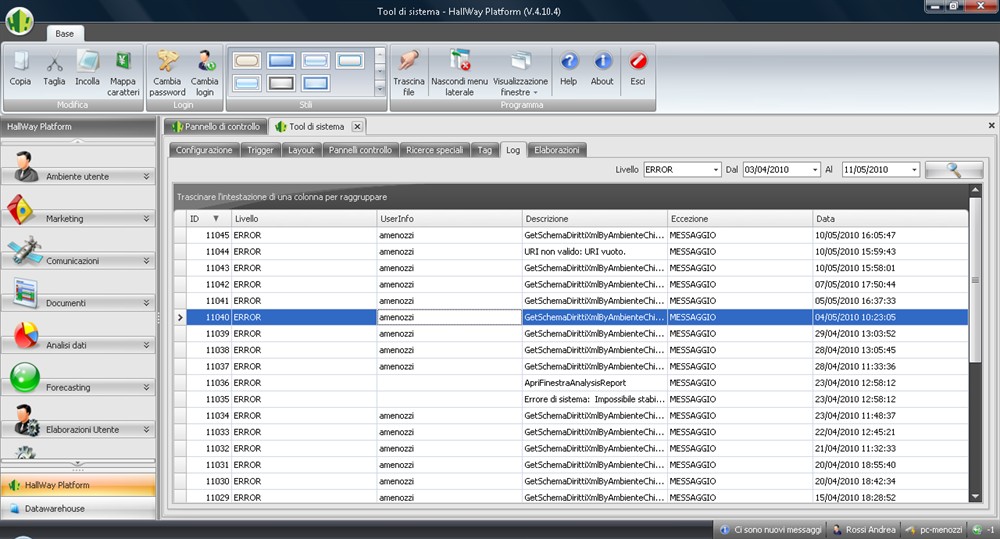Click the new messages info icon in status bar
1000x539 pixels.
(x=724, y=530)
